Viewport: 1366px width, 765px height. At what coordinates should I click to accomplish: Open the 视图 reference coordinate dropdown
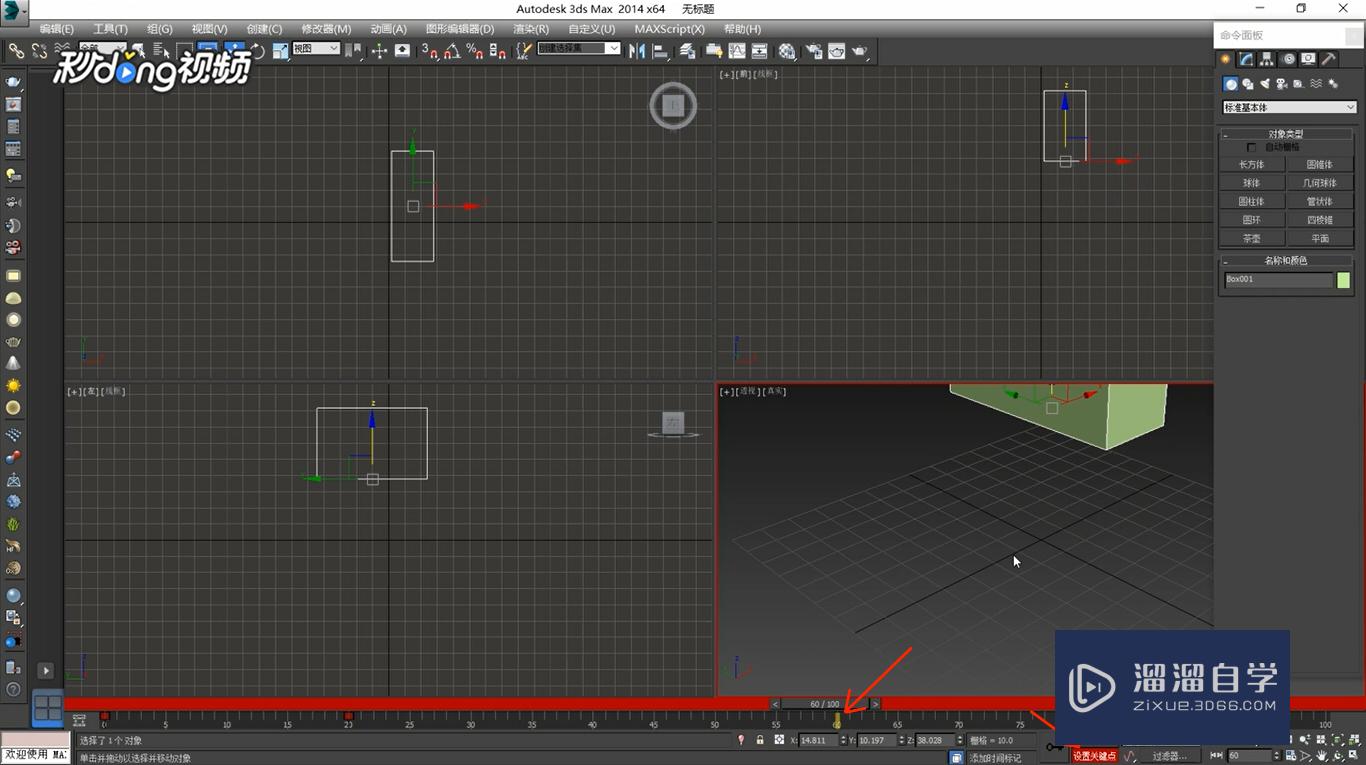click(316, 48)
